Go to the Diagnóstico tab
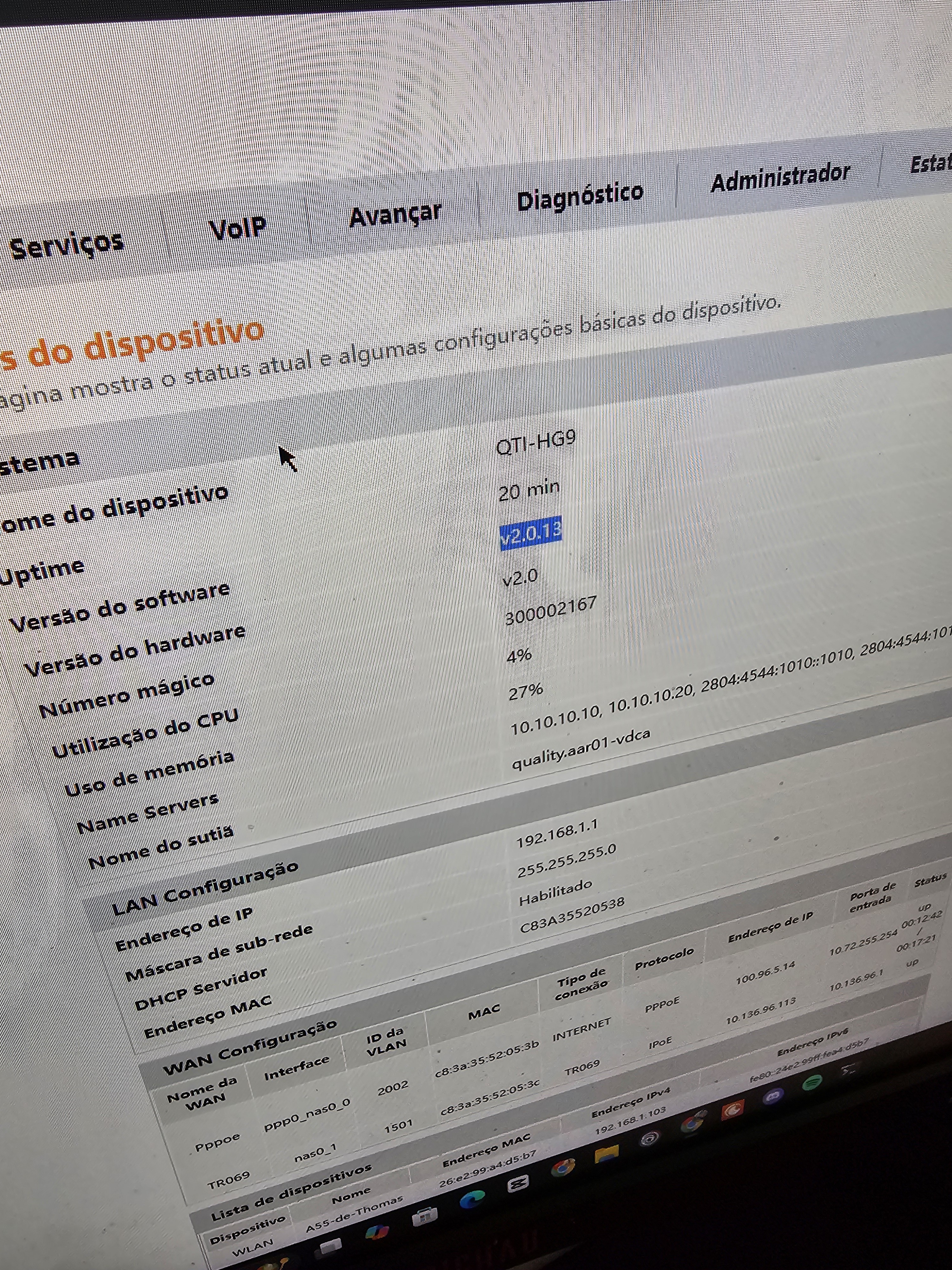952x1270 pixels. tap(579, 196)
